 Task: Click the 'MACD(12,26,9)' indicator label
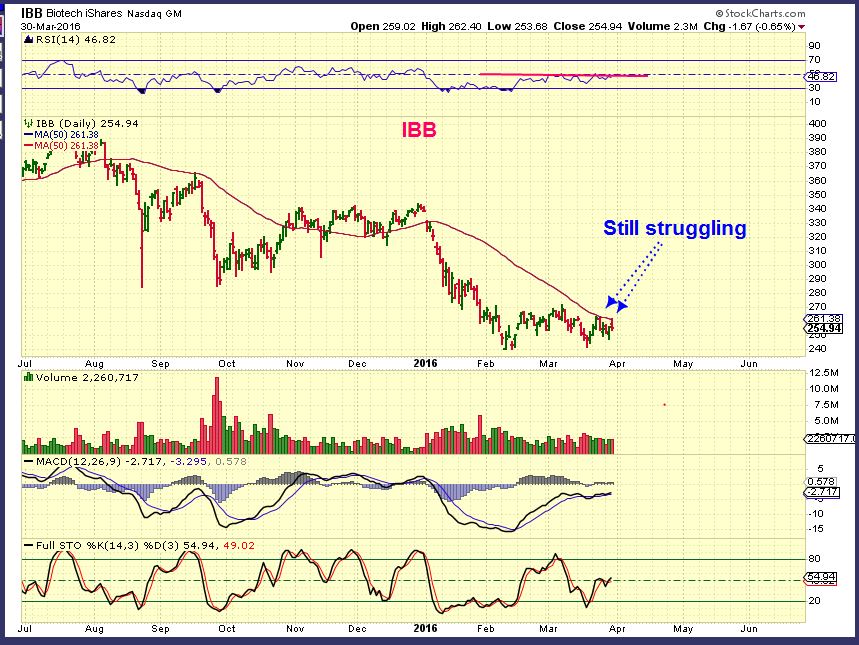click(78, 461)
